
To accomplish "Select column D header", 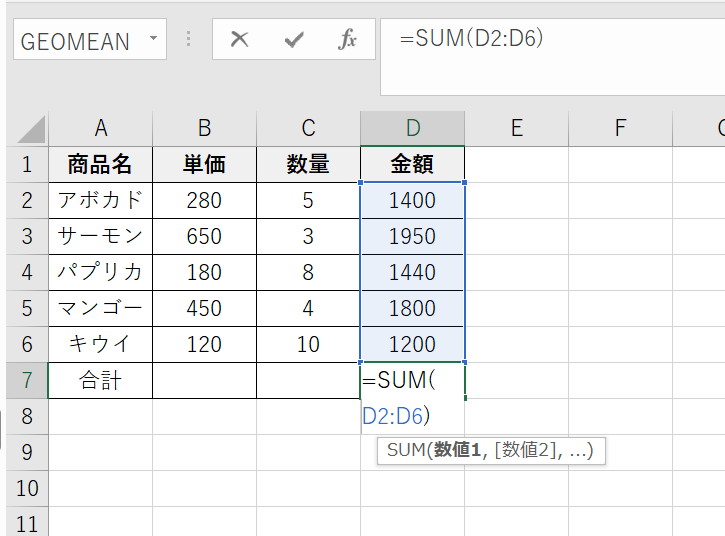I will [x=412, y=128].
